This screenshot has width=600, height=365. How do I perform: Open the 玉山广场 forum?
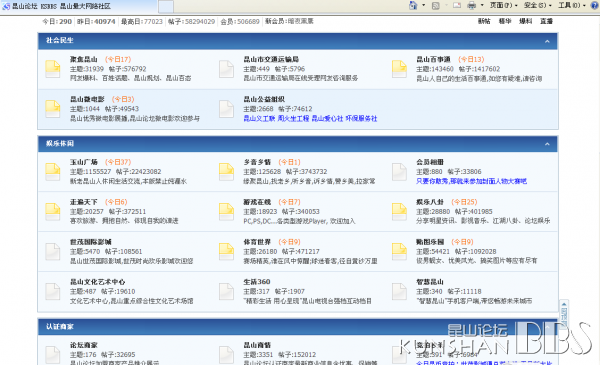point(83,162)
